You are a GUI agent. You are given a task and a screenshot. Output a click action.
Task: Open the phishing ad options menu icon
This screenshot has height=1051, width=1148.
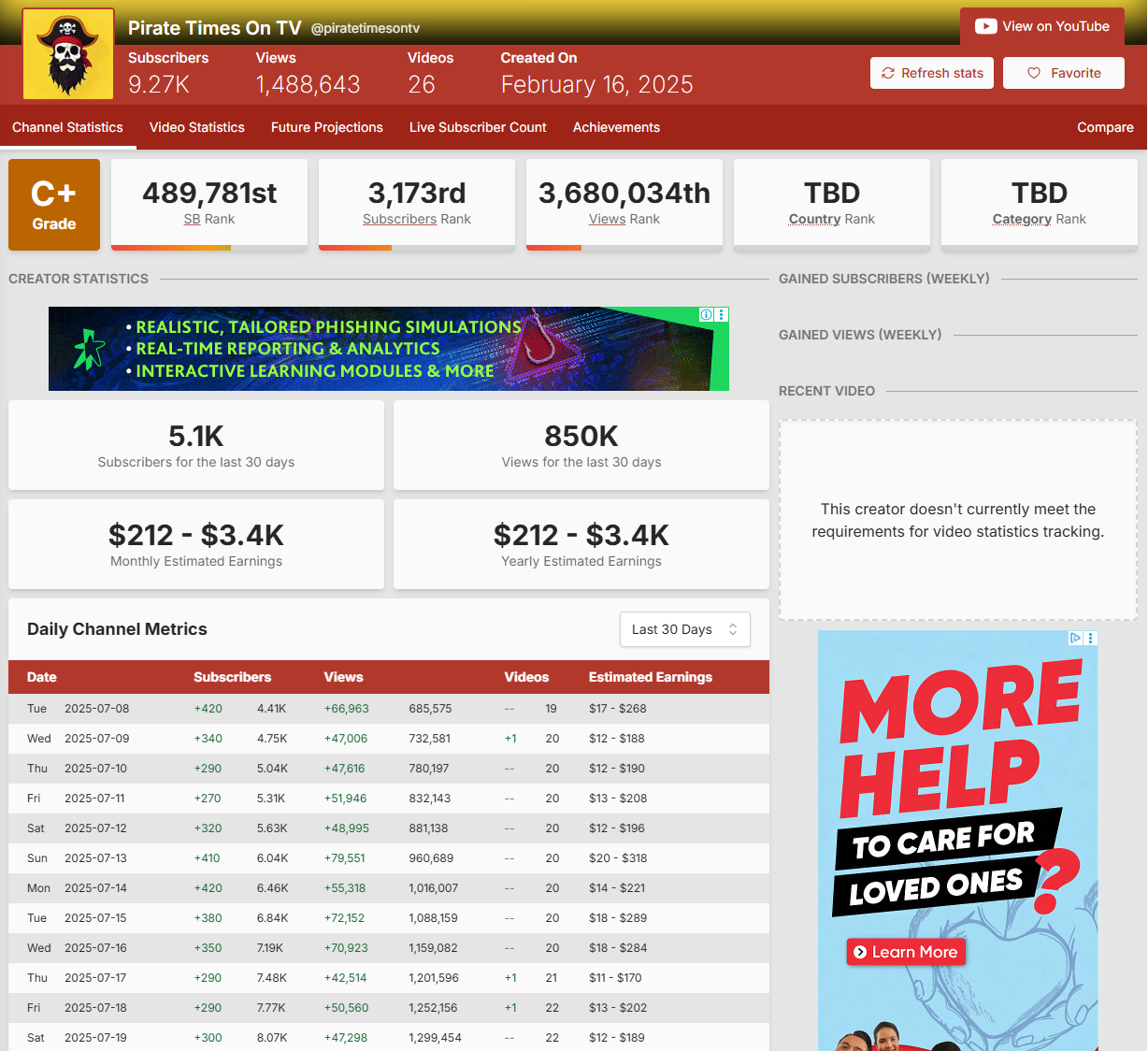[x=721, y=315]
